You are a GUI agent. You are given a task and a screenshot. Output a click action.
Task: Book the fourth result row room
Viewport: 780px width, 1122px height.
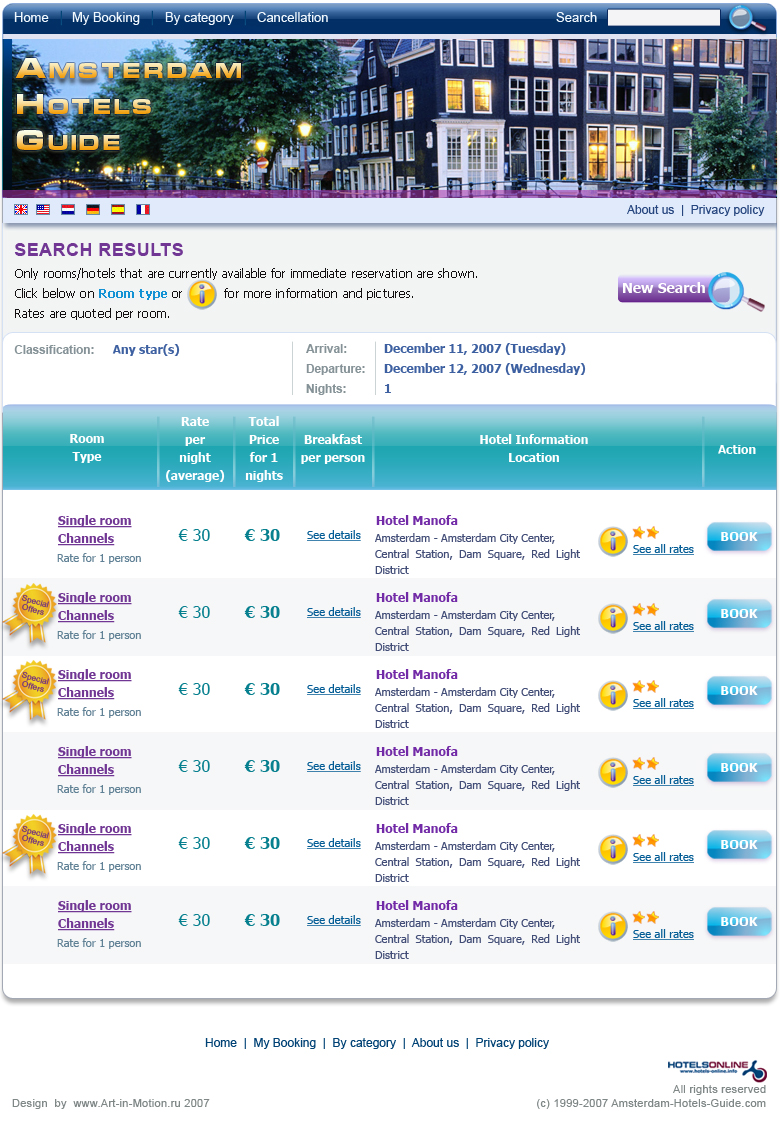point(738,768)
